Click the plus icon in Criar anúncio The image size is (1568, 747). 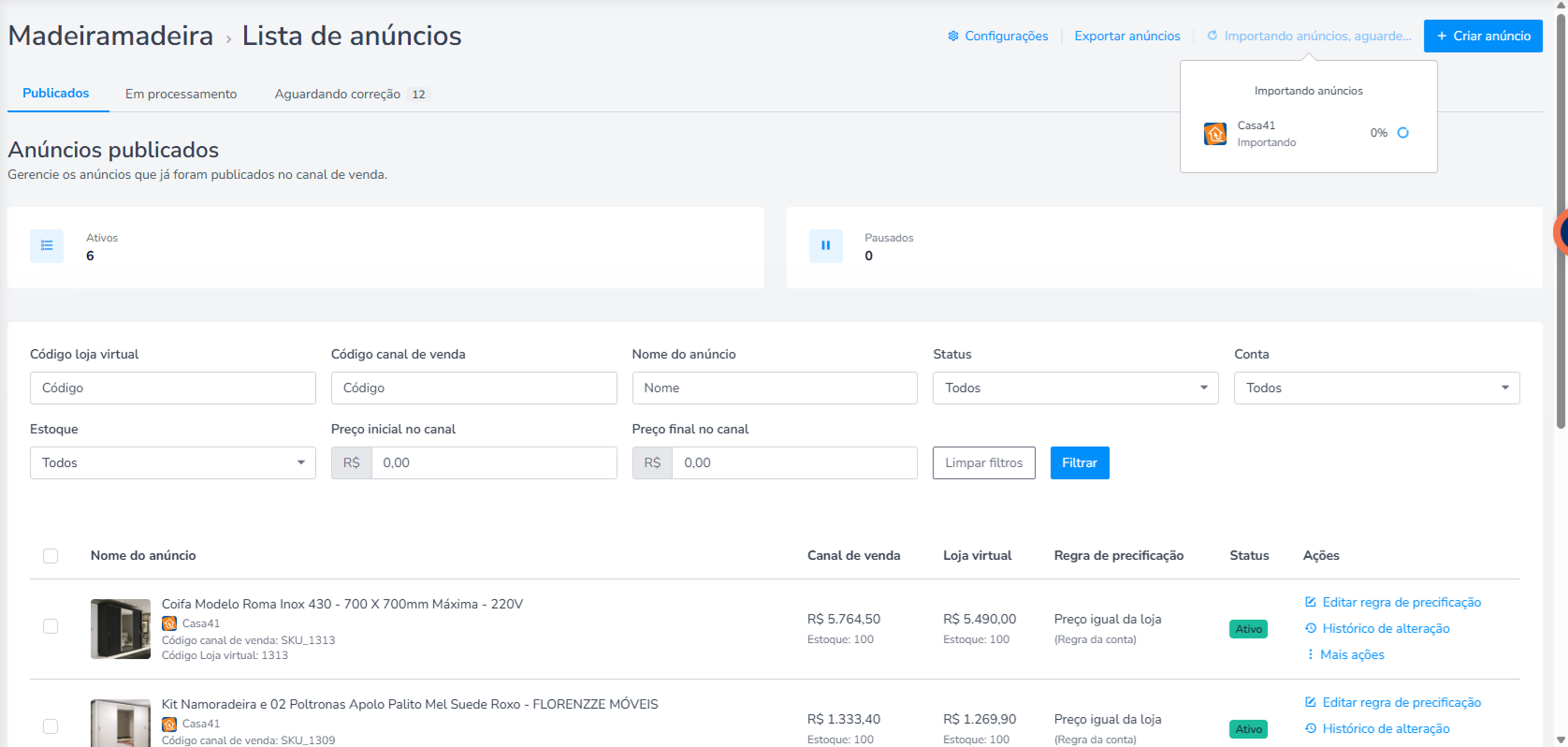[1442, 36]
